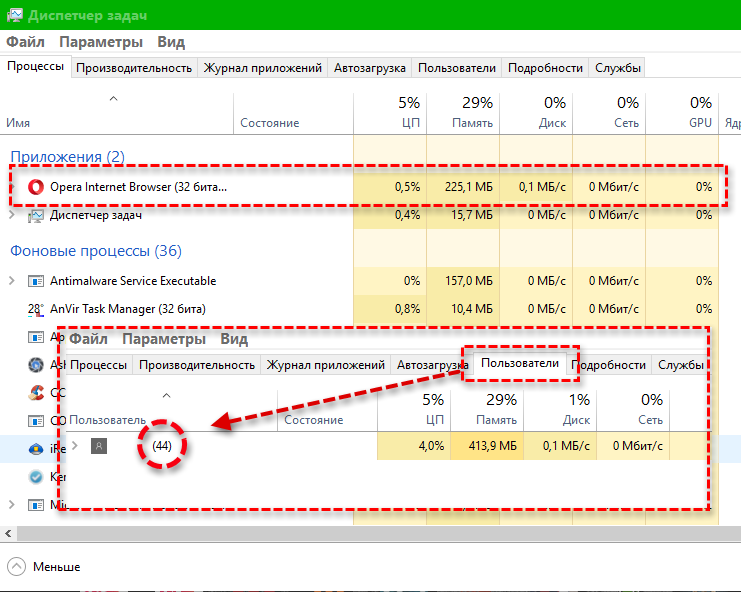
Task: Click the Пользователь column header in the inset
Action: 171,411
